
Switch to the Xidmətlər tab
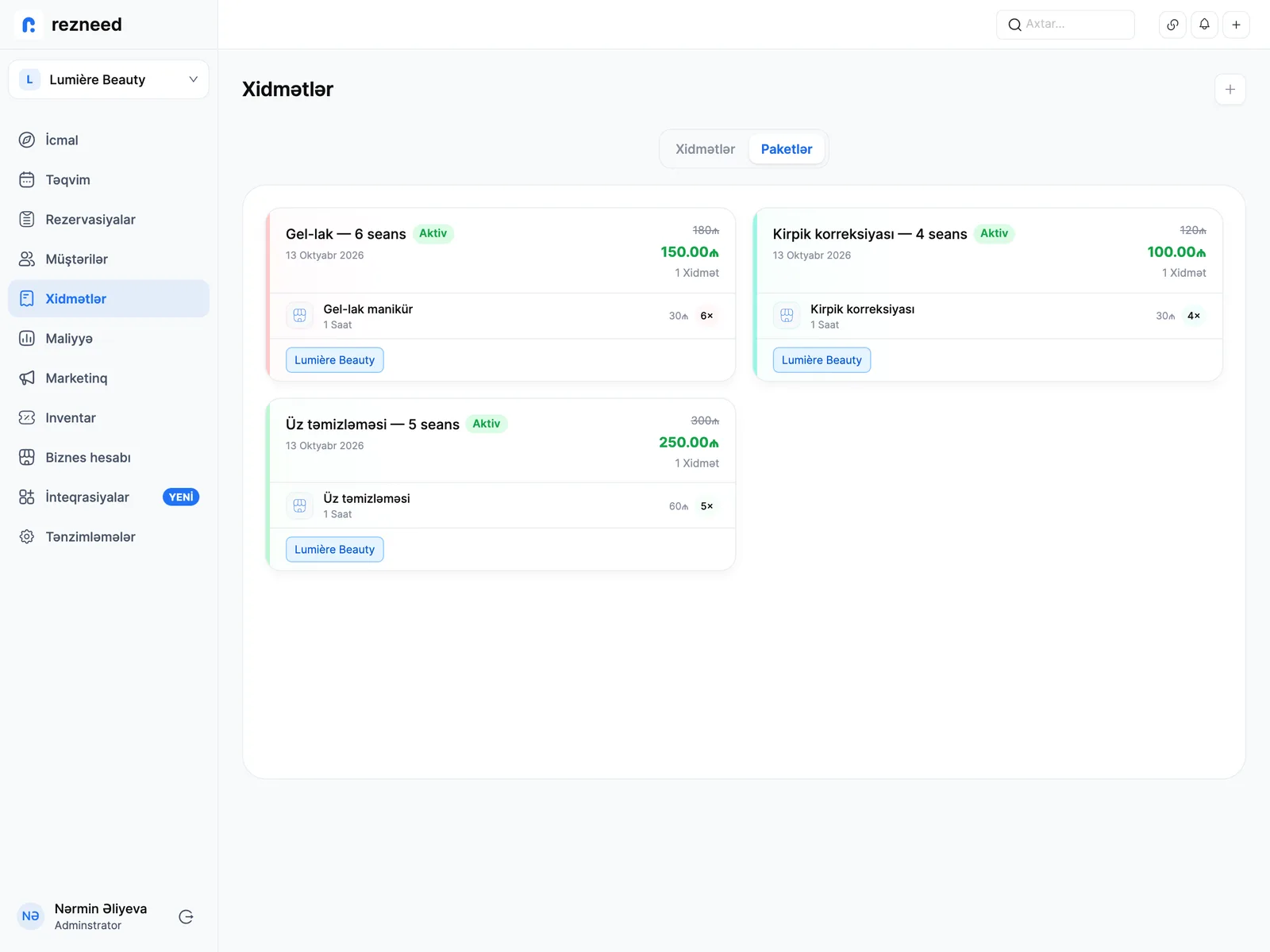coord(705,149)
